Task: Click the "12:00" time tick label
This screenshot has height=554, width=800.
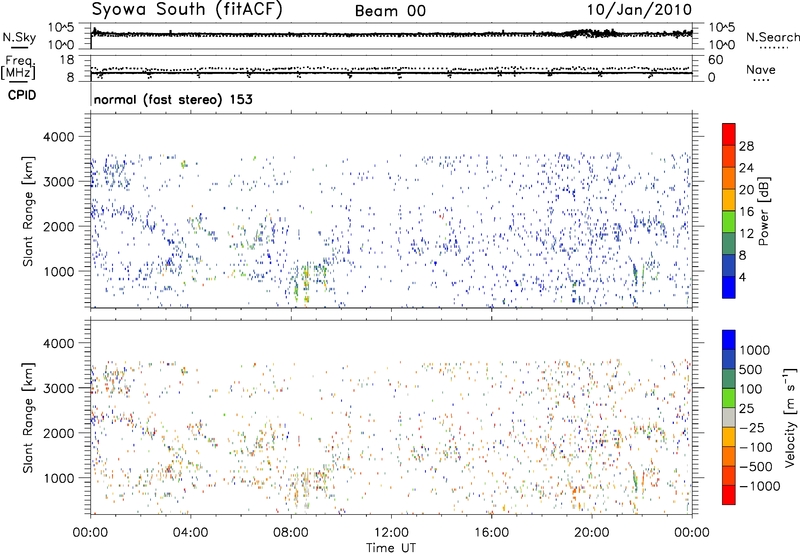Action: coord(391,533)
